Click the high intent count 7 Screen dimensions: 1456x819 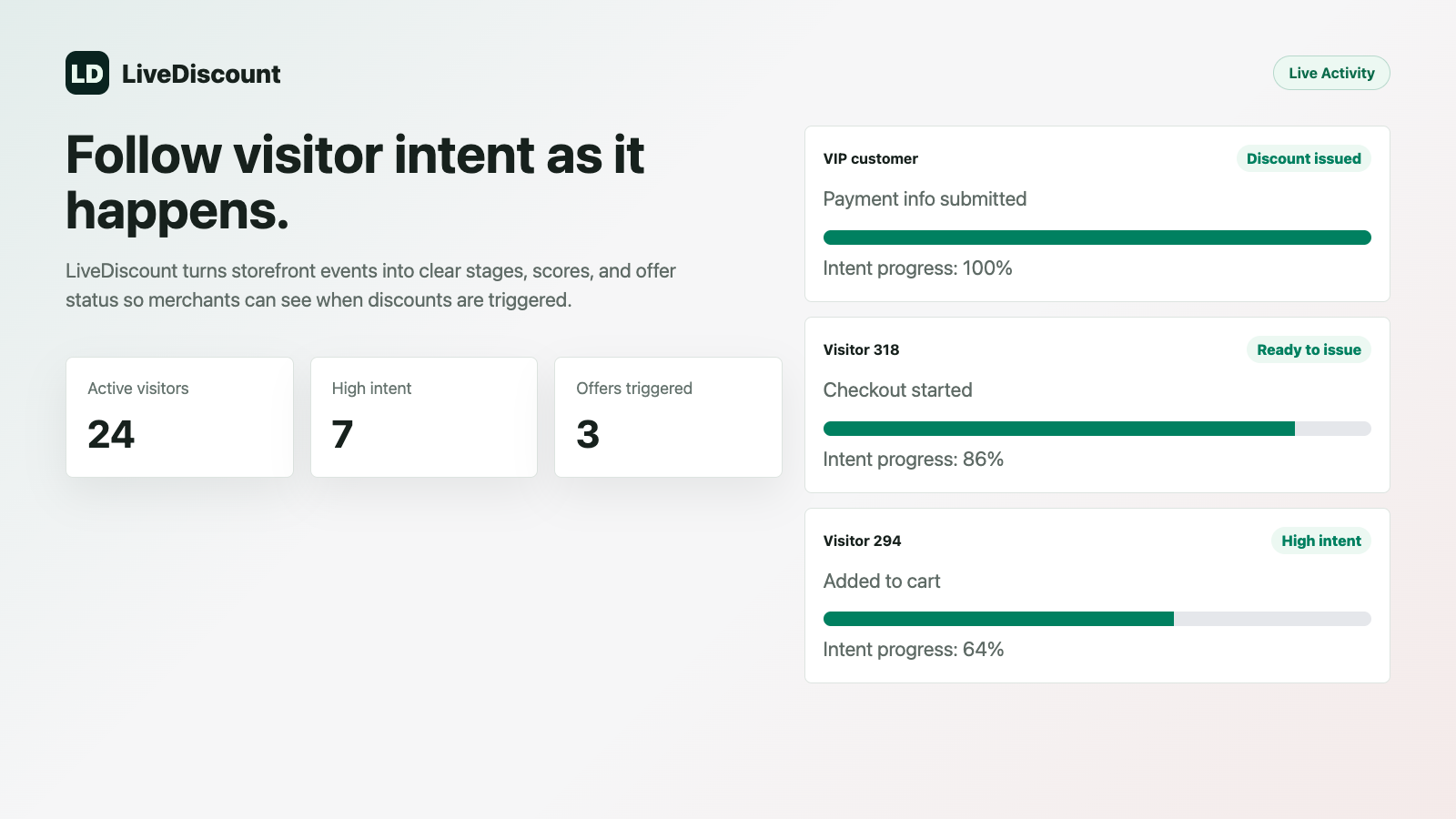point(342,434)
